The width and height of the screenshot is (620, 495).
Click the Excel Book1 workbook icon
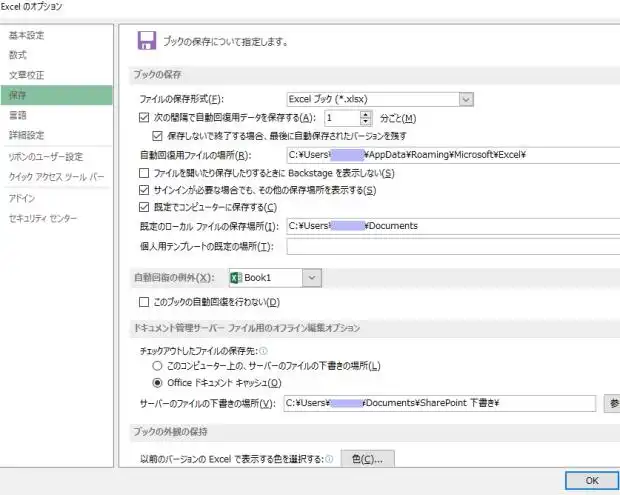click(x=235, y=277)
